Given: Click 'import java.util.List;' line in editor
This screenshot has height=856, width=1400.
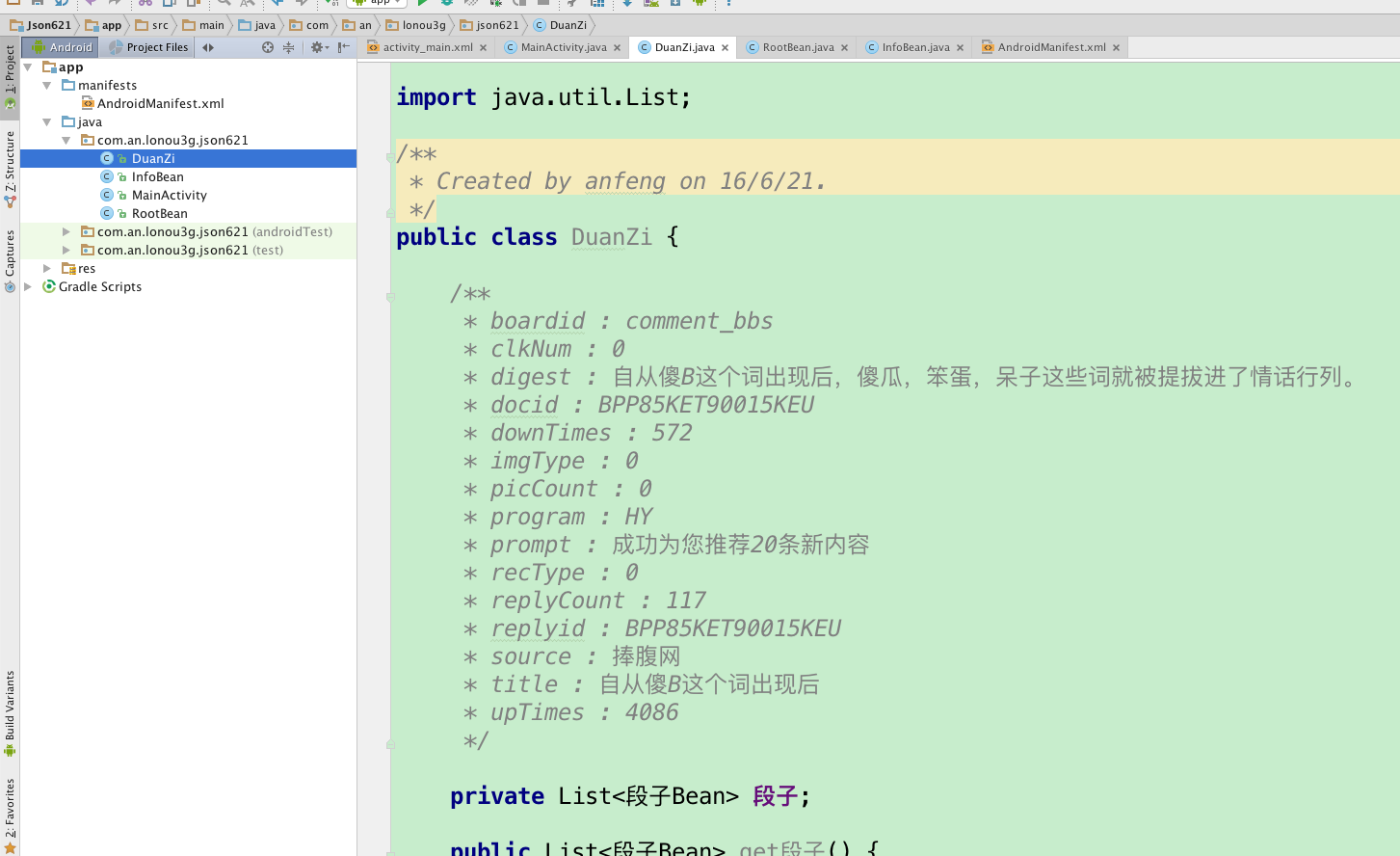Looking at the screenshot, I should (543, 97).
